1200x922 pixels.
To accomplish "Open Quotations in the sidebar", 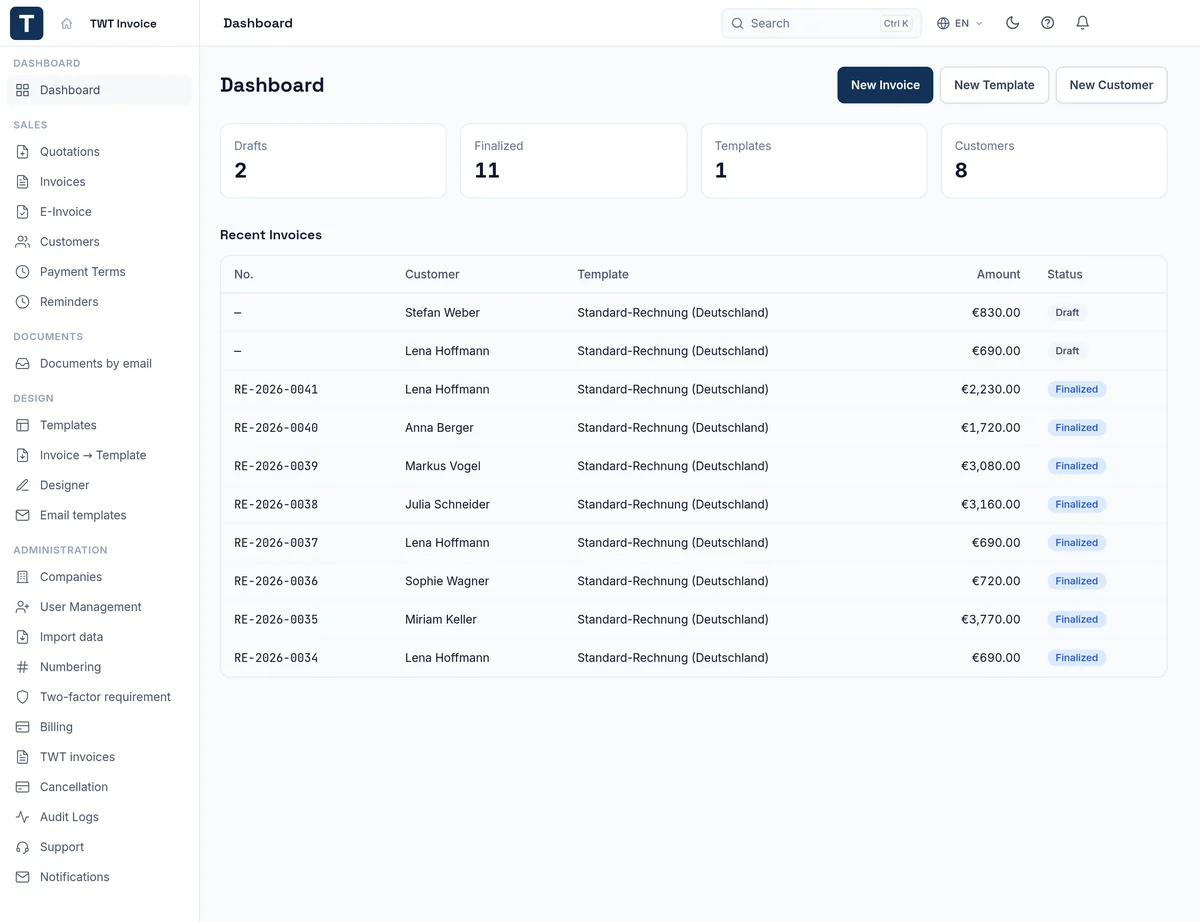I will click(x=100, y=152).
